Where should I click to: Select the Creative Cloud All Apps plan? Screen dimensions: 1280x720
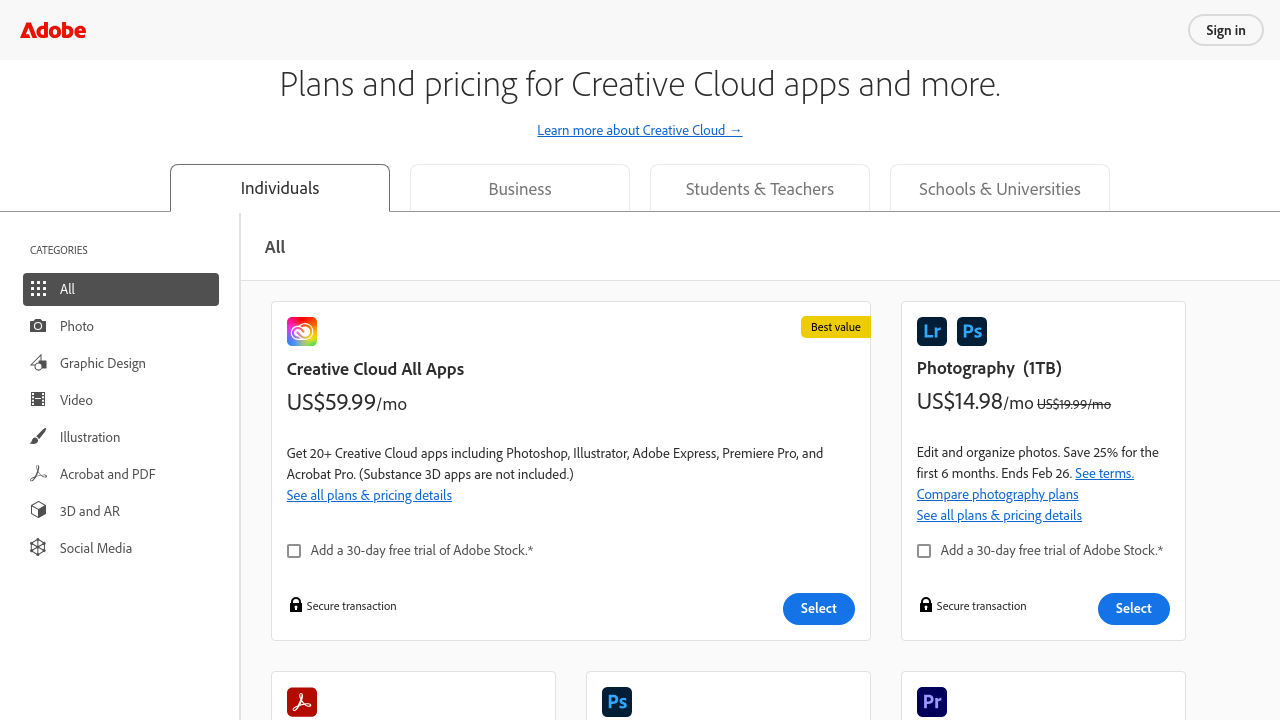pos(818,608)
